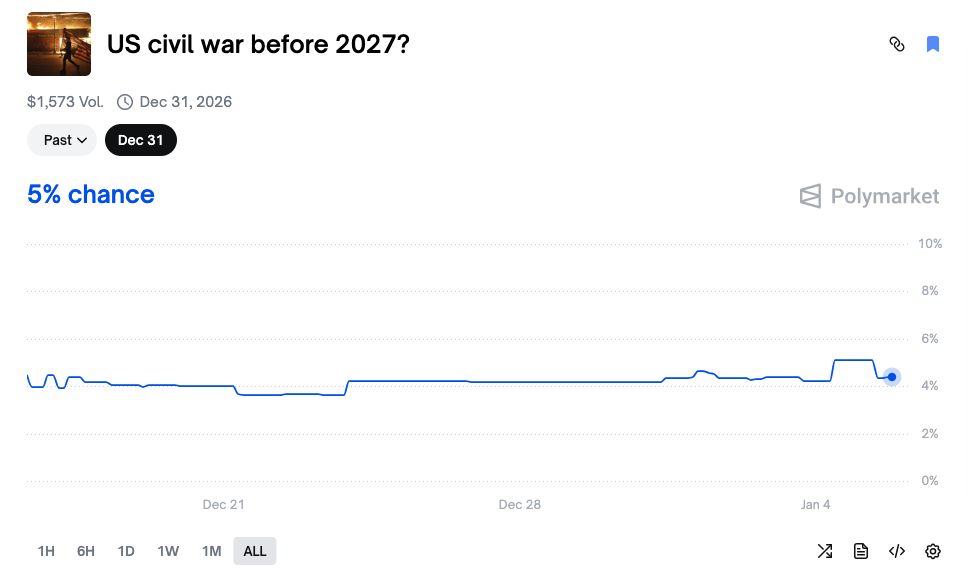Click the Polymarket logo
968x584 pixels.
point(869,196)
